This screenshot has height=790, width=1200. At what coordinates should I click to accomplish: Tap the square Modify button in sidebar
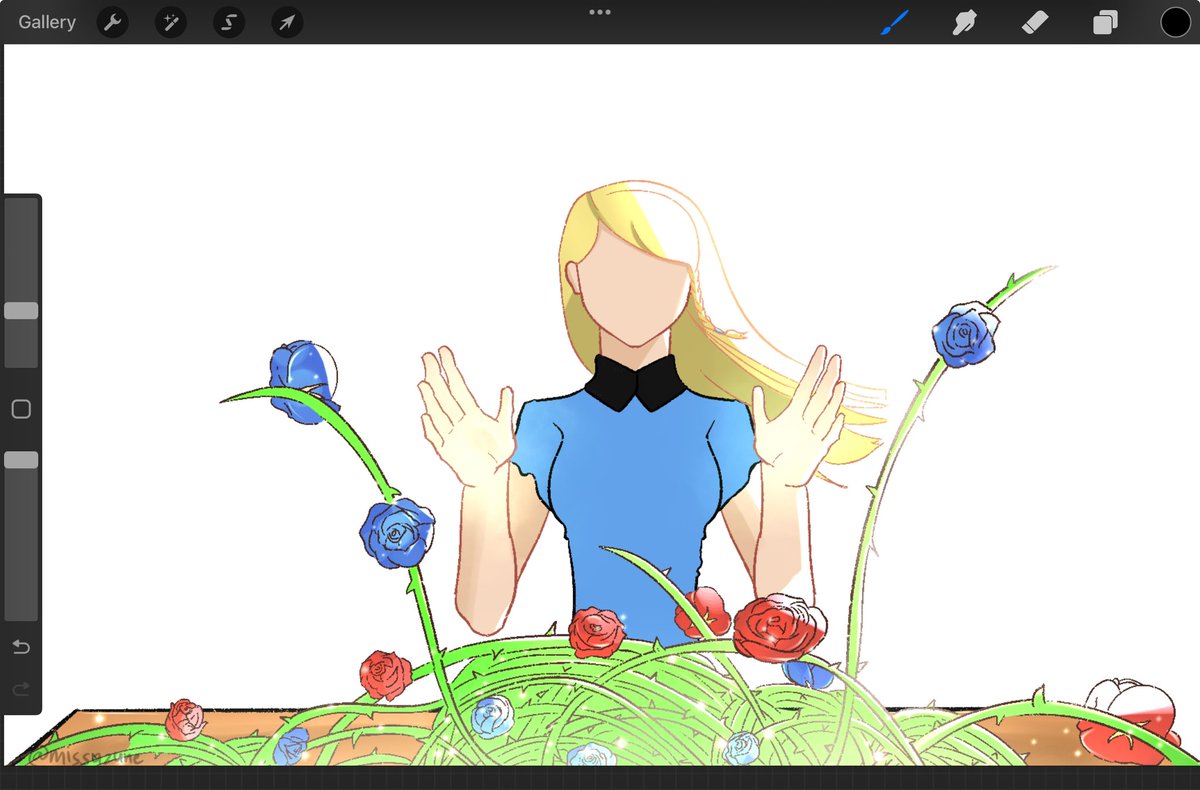pyautogui.click(x=21, y=409)
